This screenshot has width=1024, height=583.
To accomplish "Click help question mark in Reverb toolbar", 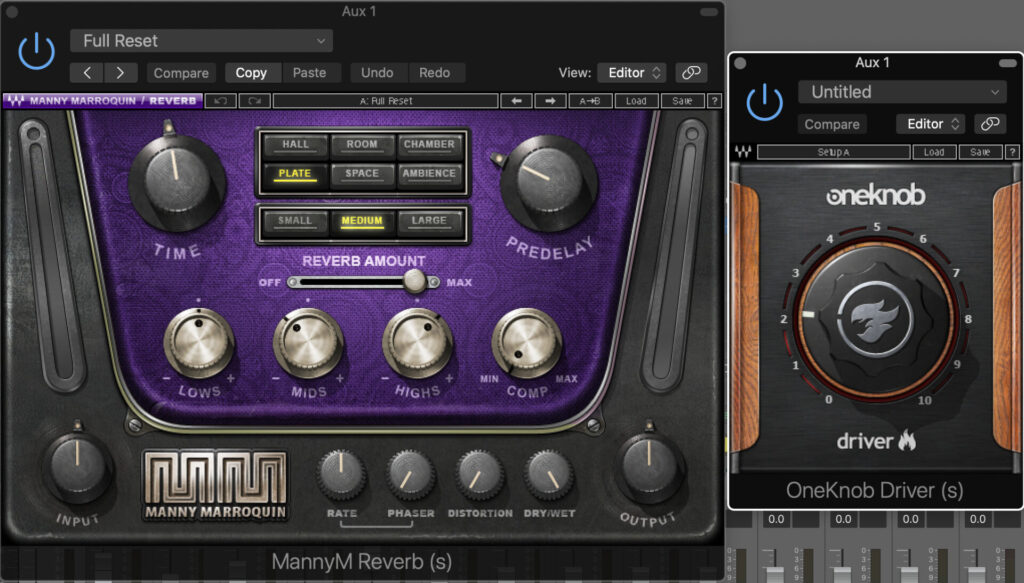I will (x=714, y=101).
